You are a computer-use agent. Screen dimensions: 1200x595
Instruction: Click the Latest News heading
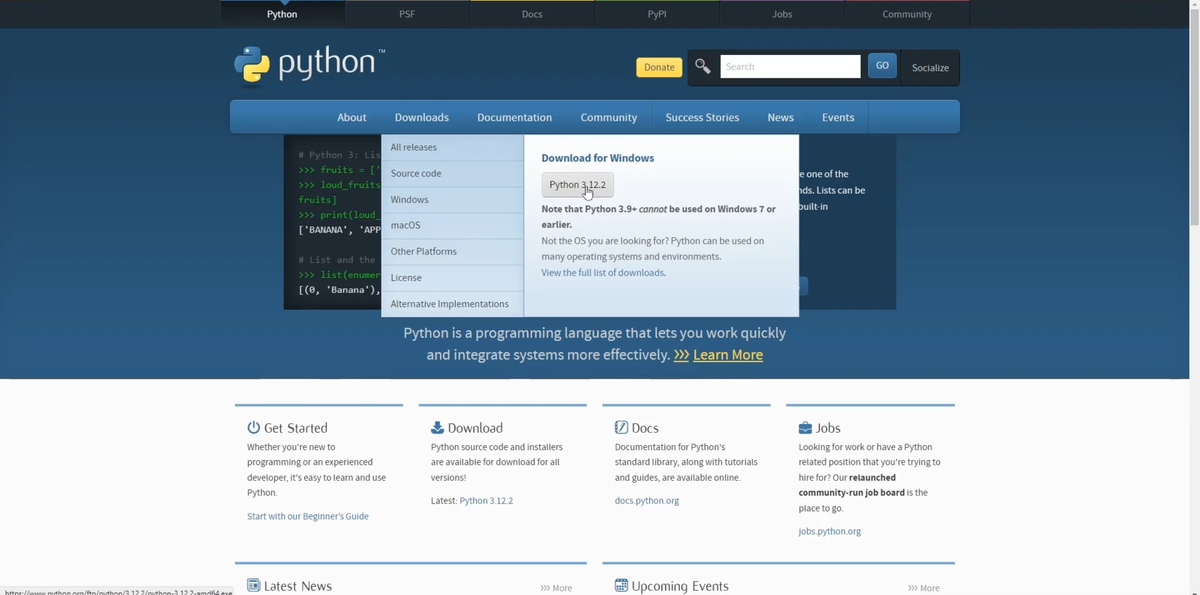click(x=298, y=586)
